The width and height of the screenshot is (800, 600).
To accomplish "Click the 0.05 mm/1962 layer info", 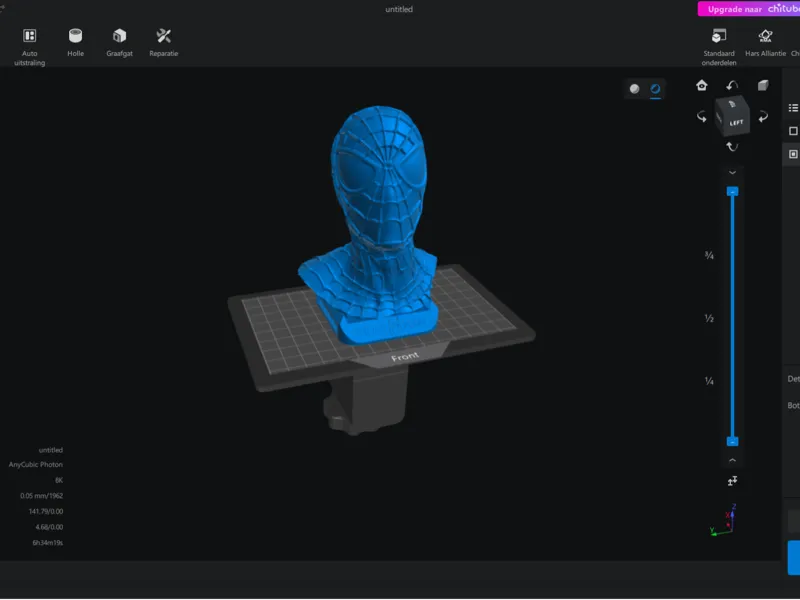I will pos(41,496).
